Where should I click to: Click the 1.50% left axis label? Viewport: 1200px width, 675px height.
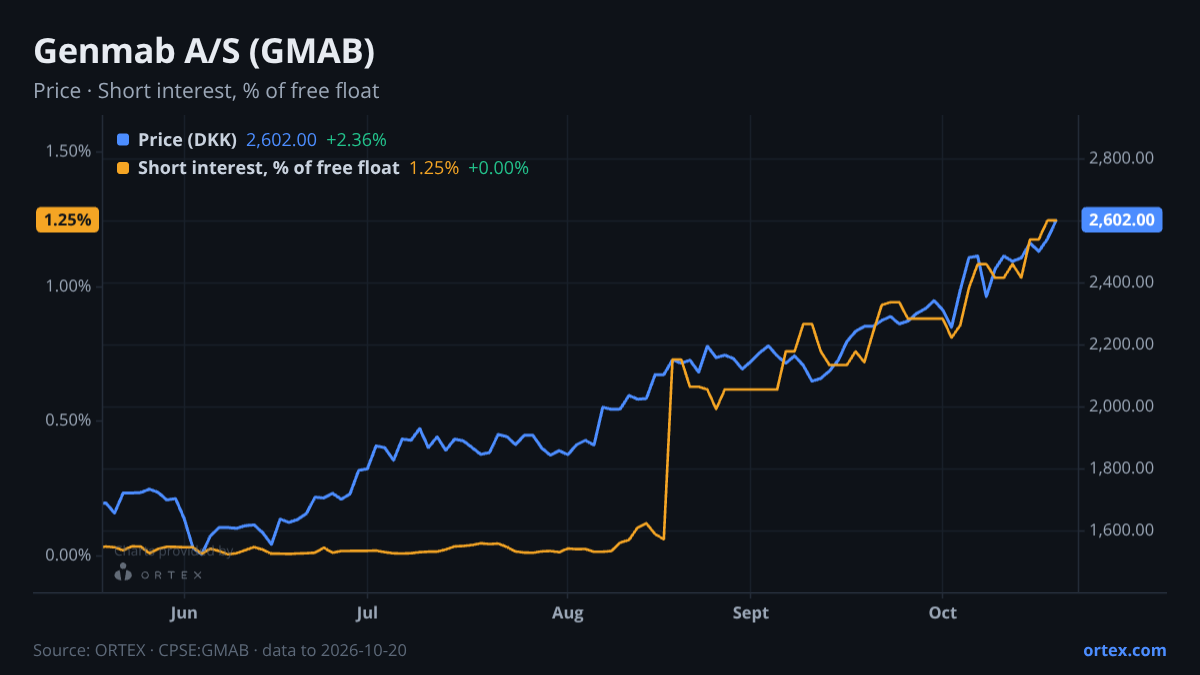pyautogui.click(x=68, y=151)
